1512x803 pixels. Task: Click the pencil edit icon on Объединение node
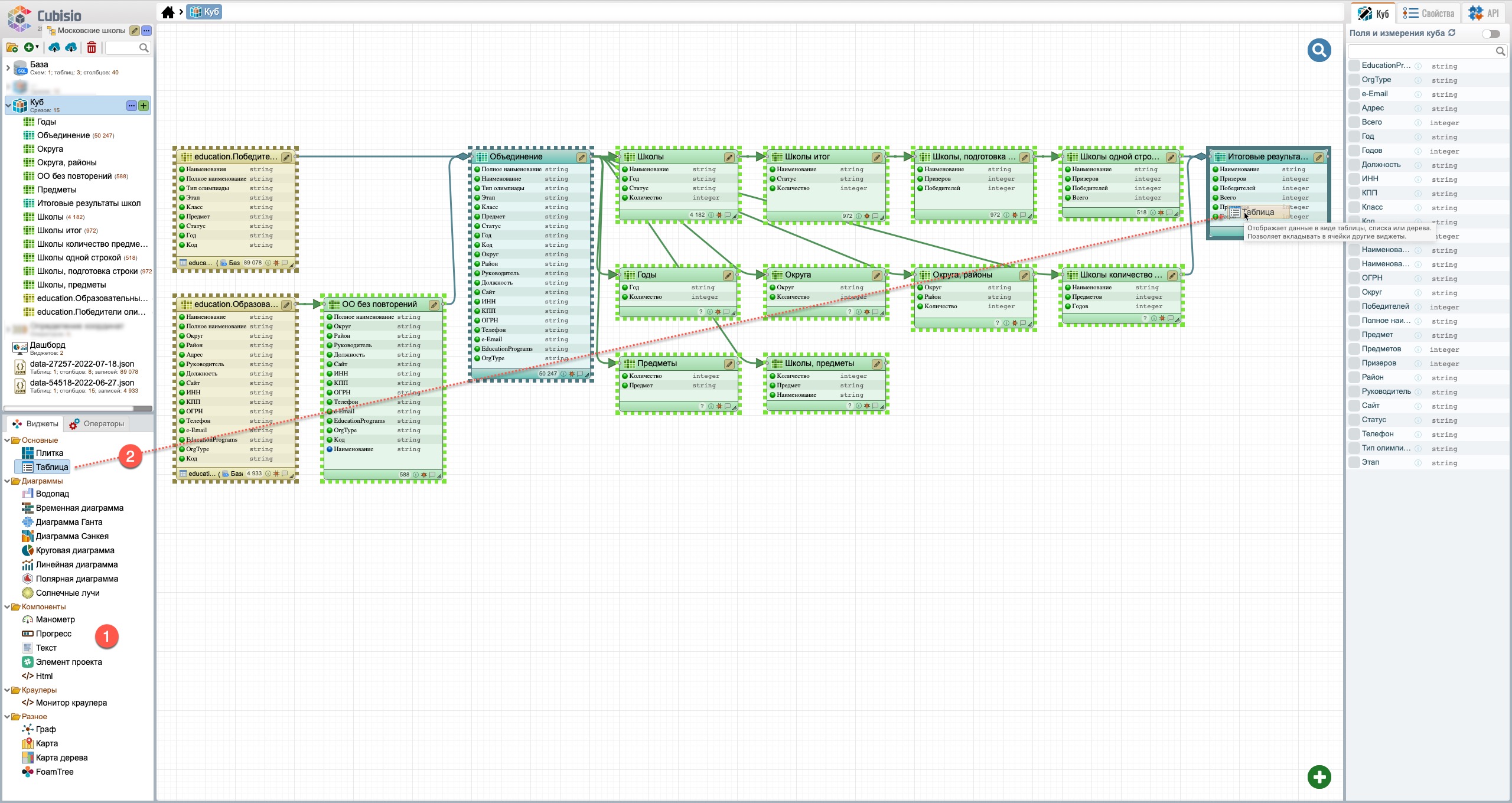[x=581, y=157]
